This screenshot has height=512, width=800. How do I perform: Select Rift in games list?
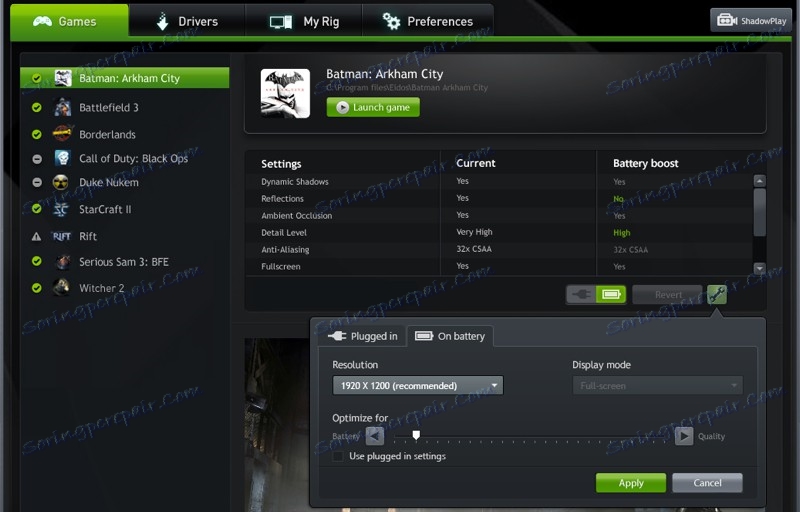click(124, 237)
